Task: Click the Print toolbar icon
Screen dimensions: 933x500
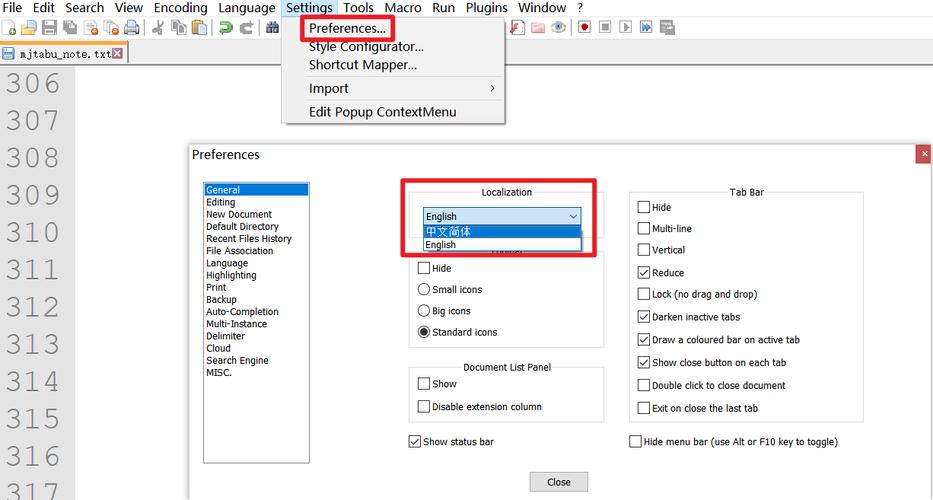Action: 131,28
